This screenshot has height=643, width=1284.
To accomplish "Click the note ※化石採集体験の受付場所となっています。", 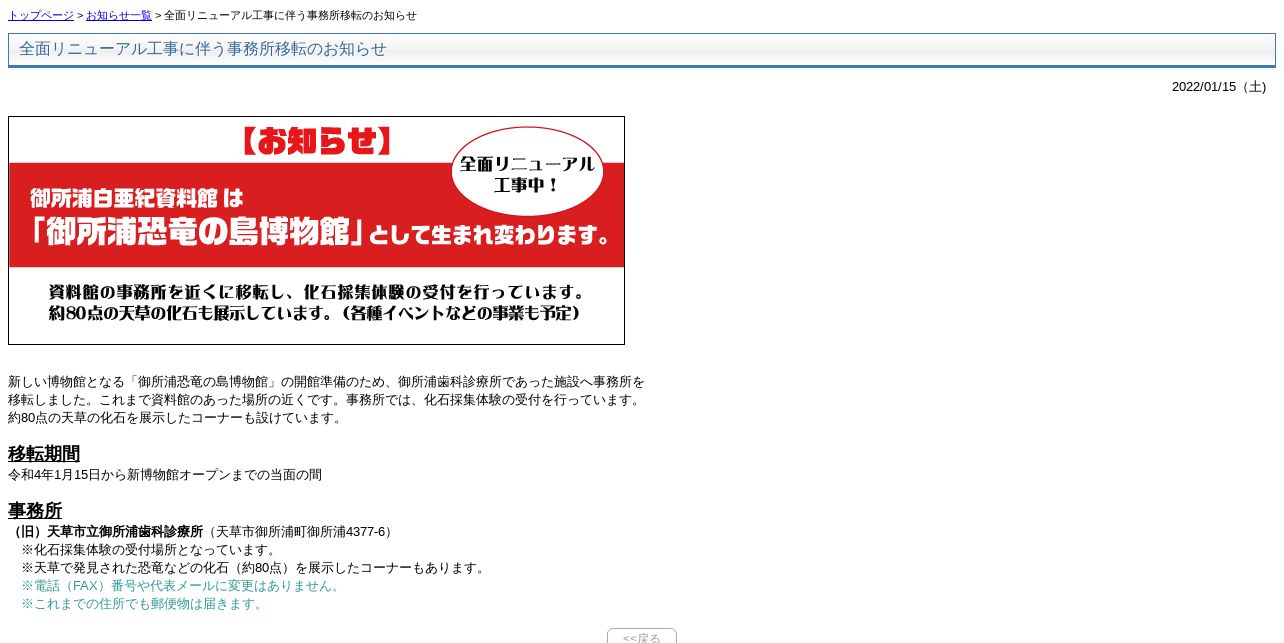I will tap(150, 550).
